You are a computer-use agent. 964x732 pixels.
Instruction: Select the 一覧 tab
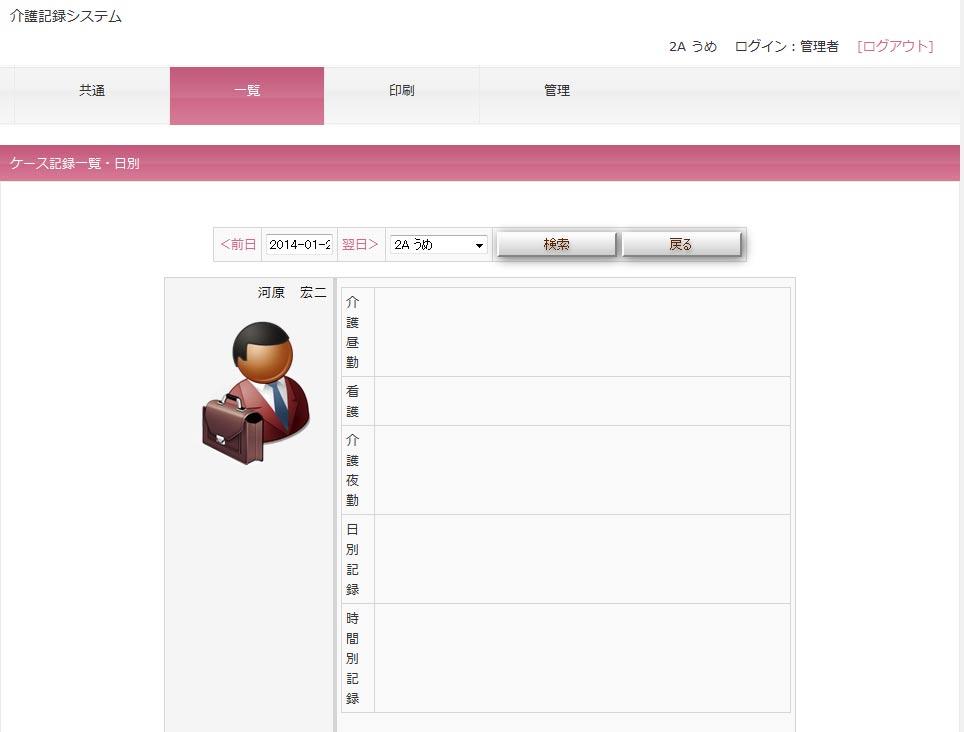[x=247, y=91]
